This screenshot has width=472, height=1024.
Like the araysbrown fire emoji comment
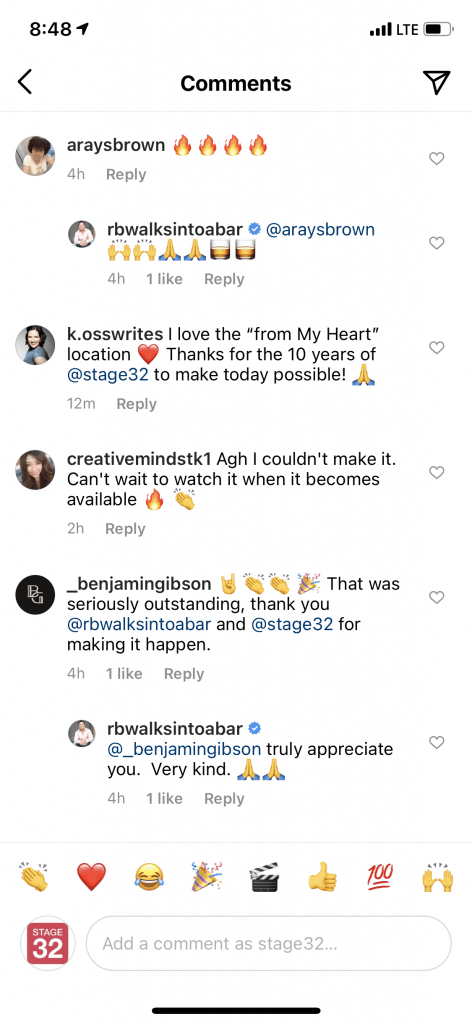coord(436,158)
